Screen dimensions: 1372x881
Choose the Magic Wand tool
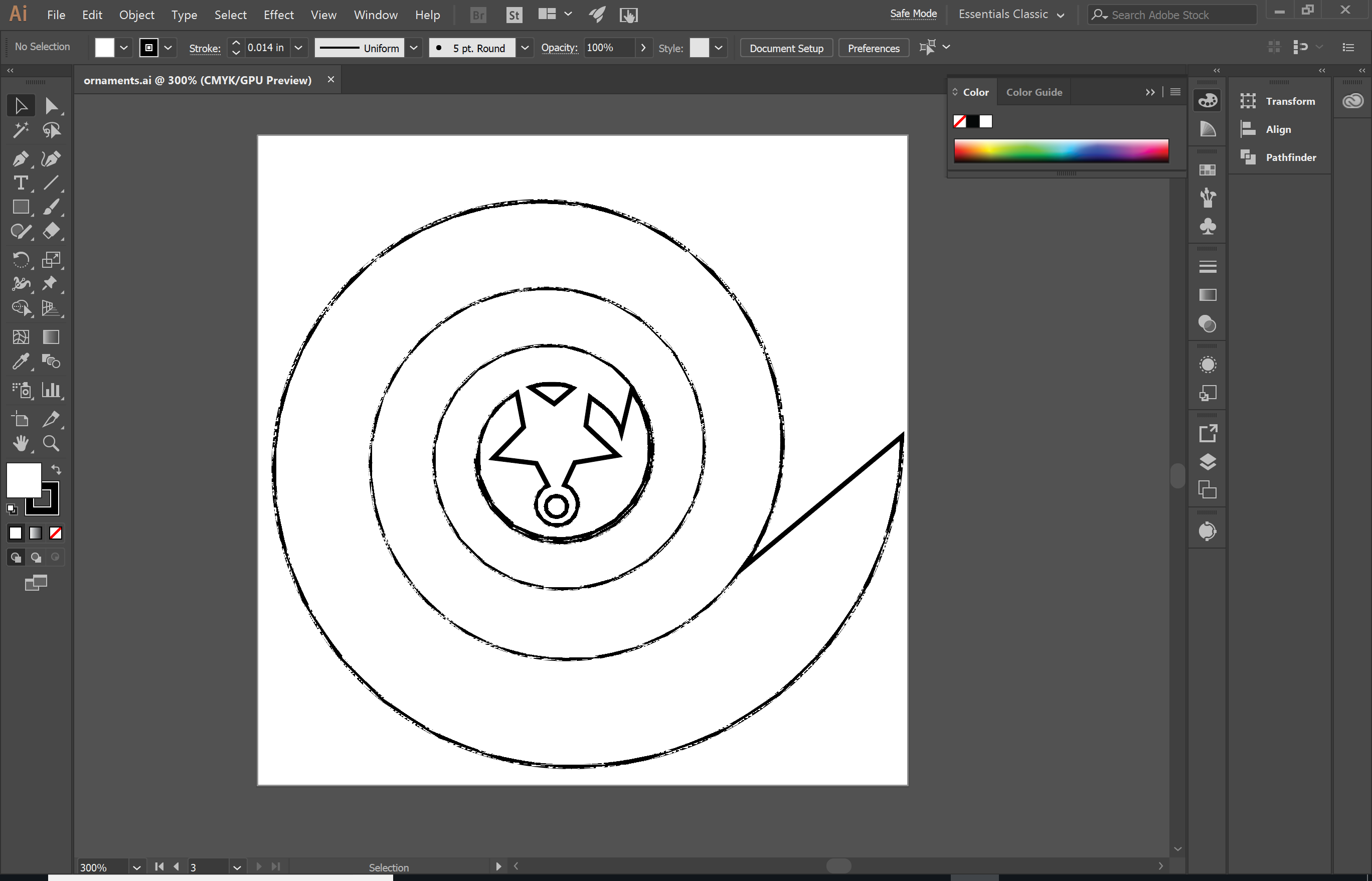[x=21, y=130]
